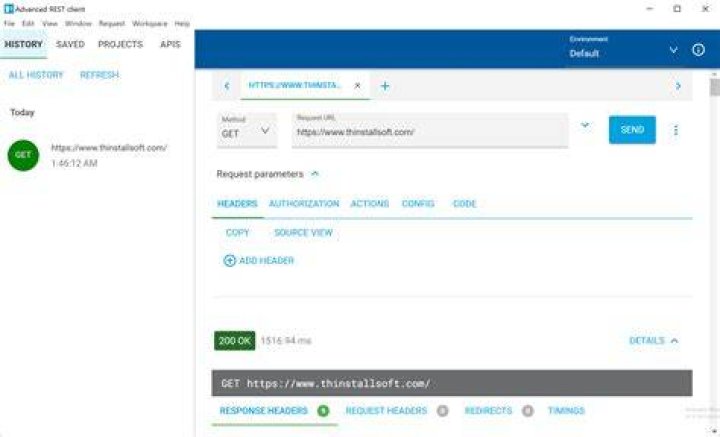Add a new request tab
This screenshot has height=437, width=720.
(x=385, y=86)
